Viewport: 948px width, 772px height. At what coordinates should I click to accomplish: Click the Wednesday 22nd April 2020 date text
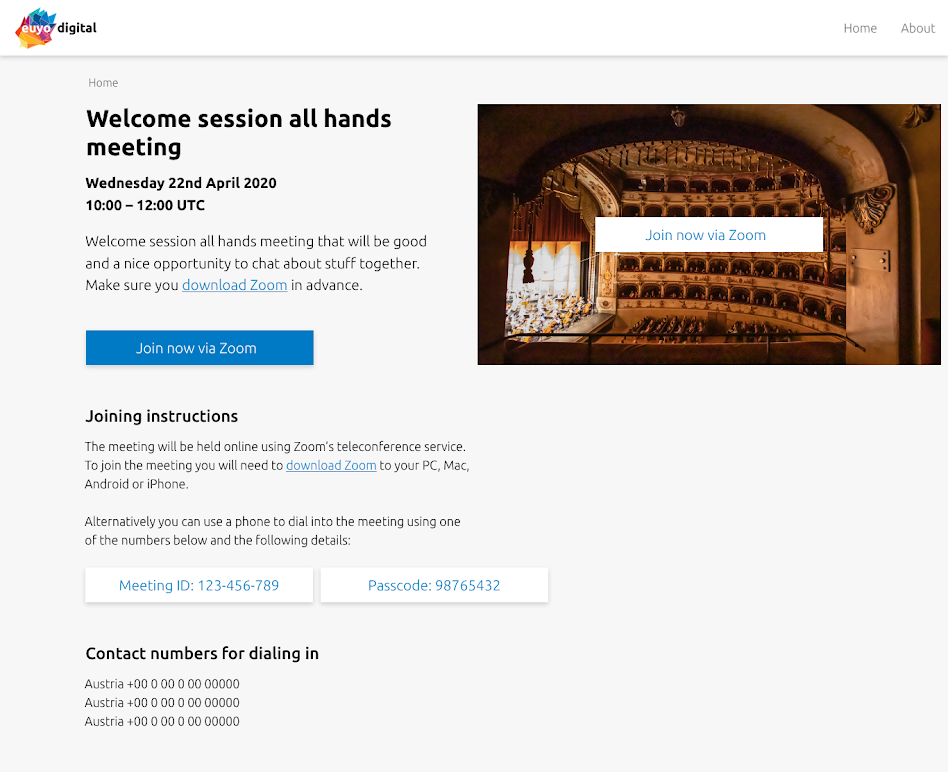click(x=181, y=183)
